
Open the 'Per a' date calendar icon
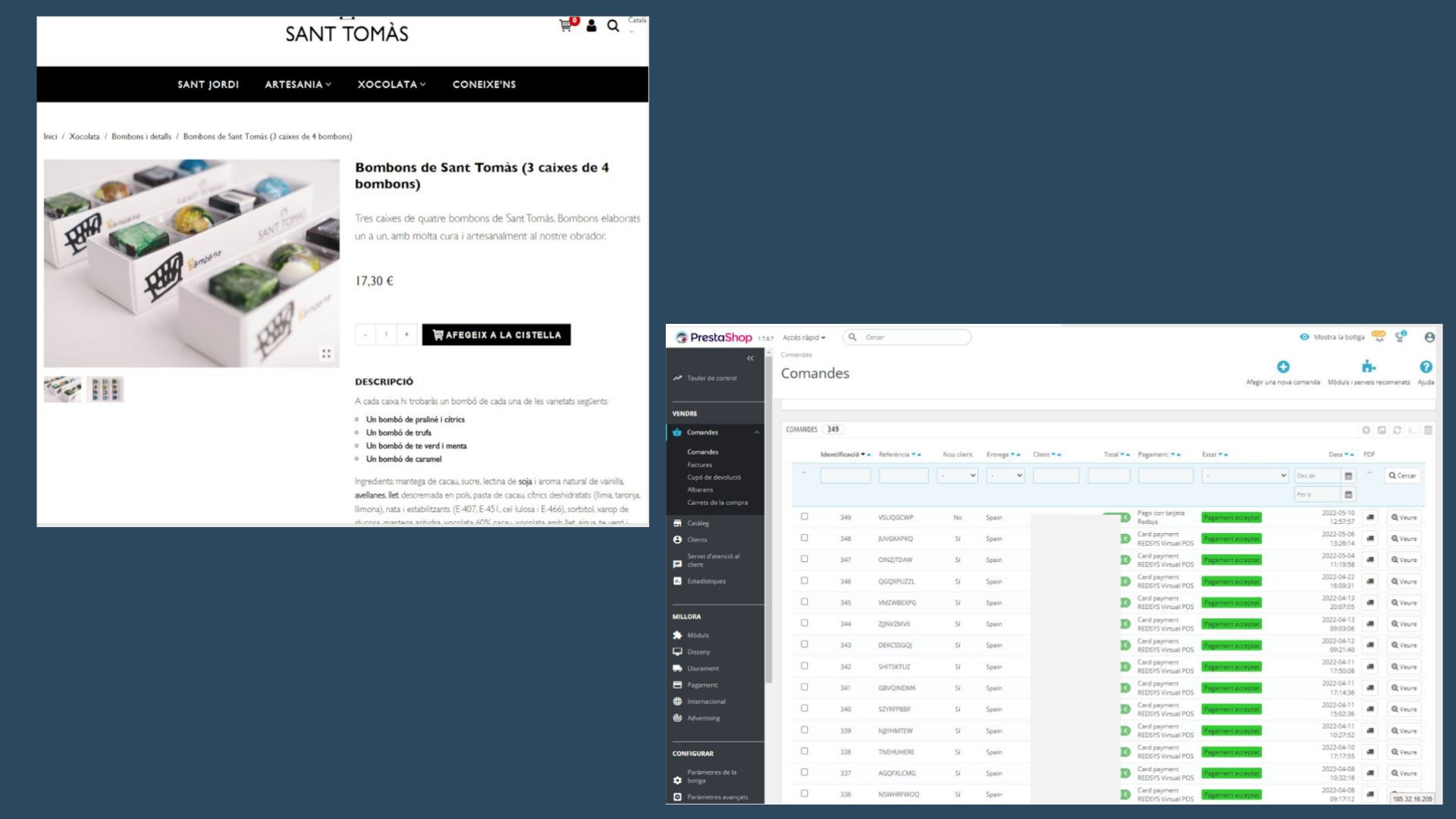click(x=1348, y=494)
